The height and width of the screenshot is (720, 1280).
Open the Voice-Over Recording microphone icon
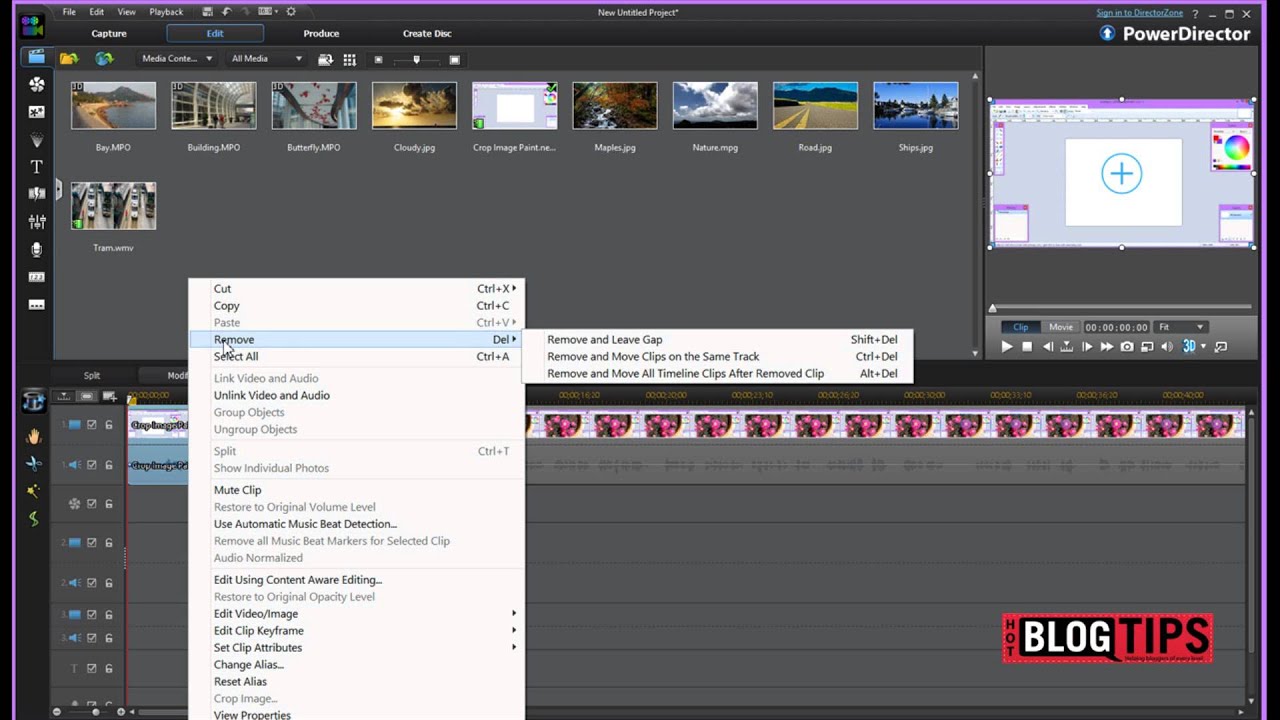(37, 249)
